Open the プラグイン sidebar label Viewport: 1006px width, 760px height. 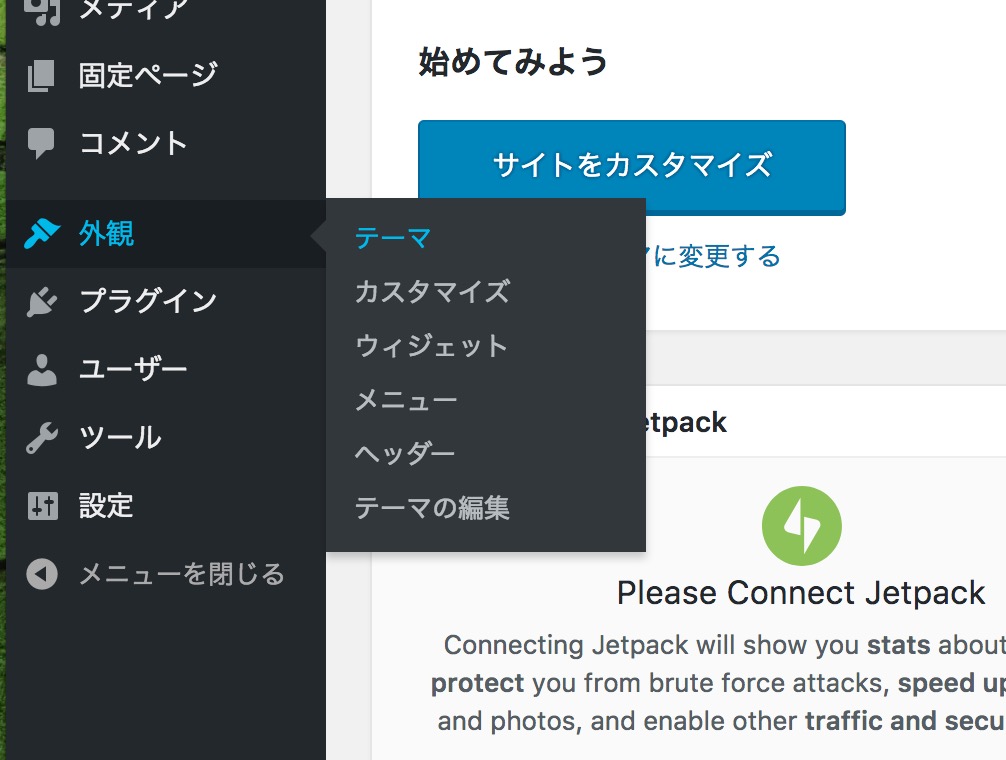(148, 301)
